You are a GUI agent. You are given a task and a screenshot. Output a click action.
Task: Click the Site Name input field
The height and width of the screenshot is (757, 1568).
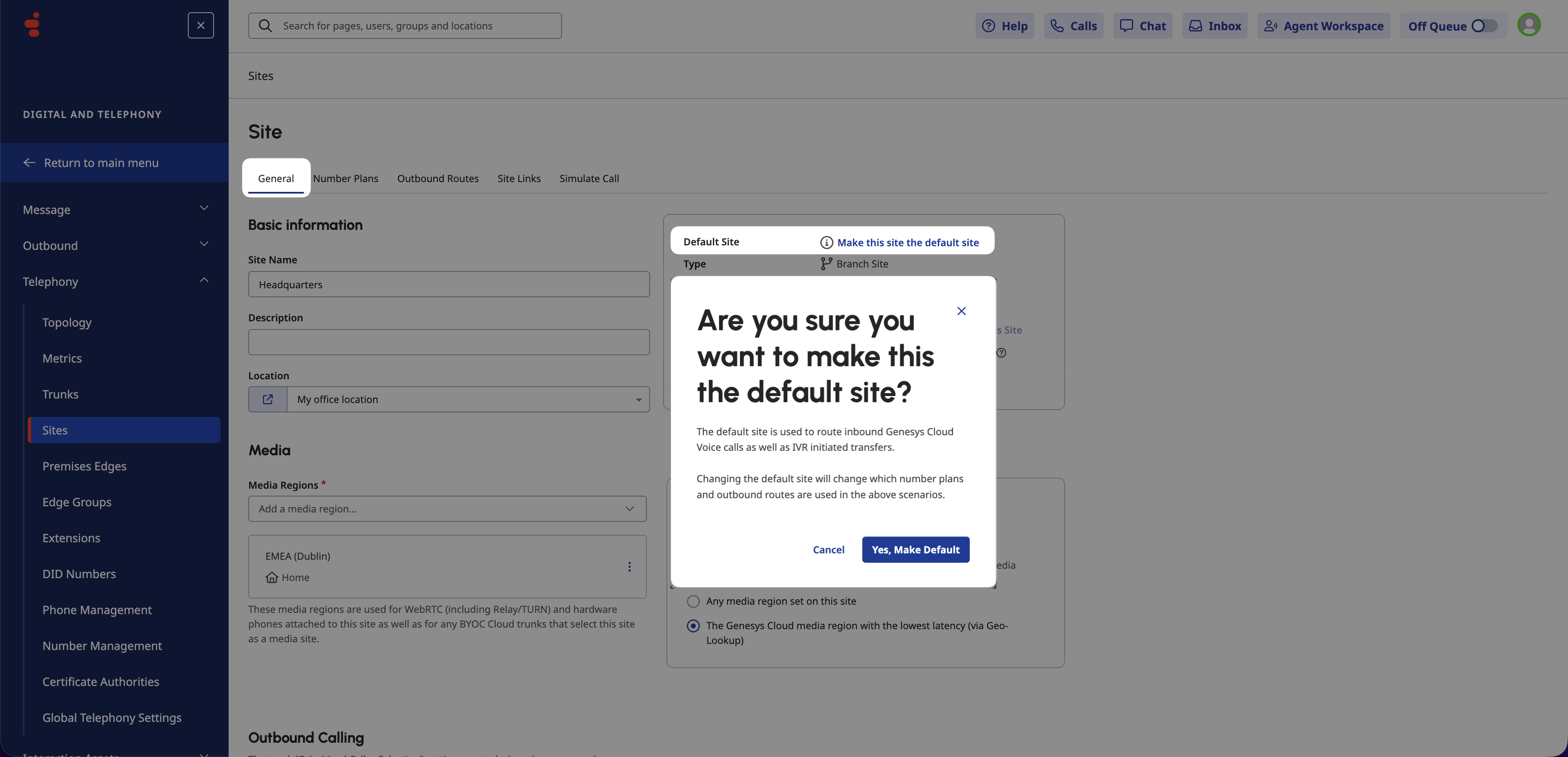pyautogui.click(x=449, y=284)
